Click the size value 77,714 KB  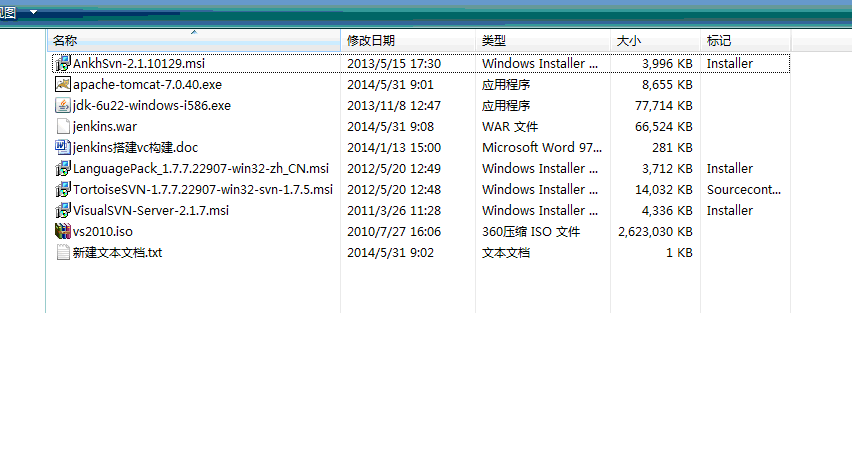tap(663, 105)
